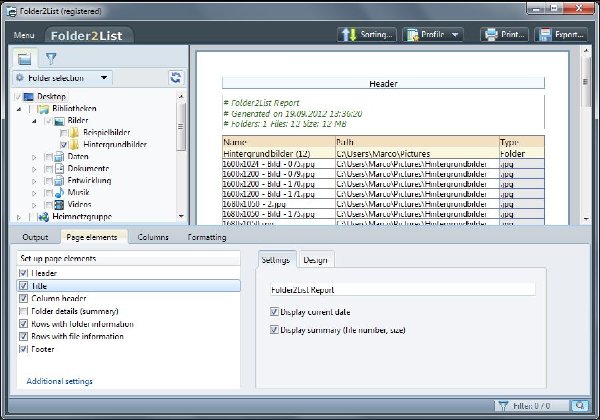Switch to the Output tab

(x=35, y=237)
